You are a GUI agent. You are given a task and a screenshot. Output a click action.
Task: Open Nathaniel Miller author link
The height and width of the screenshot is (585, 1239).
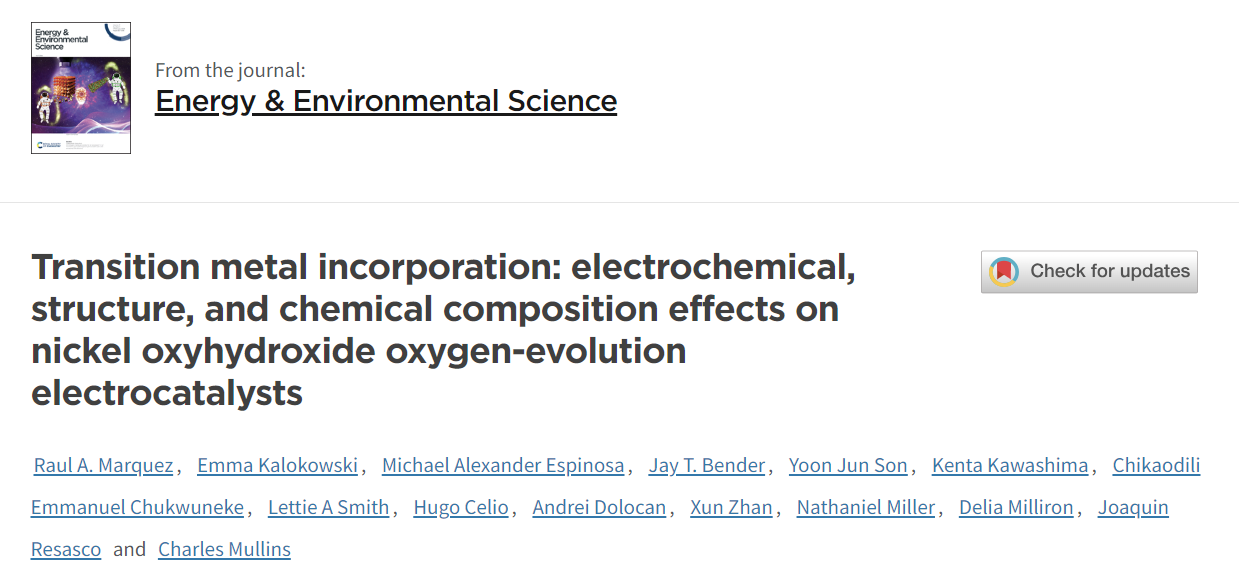pos(866,507)
